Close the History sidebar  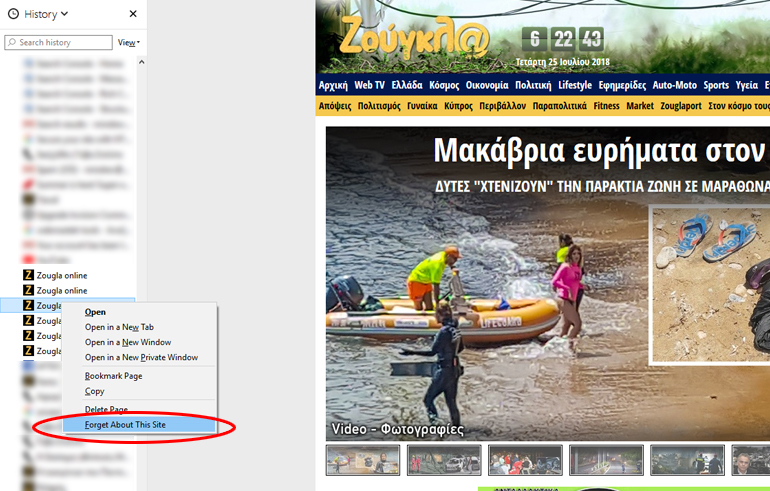[133, 14]
